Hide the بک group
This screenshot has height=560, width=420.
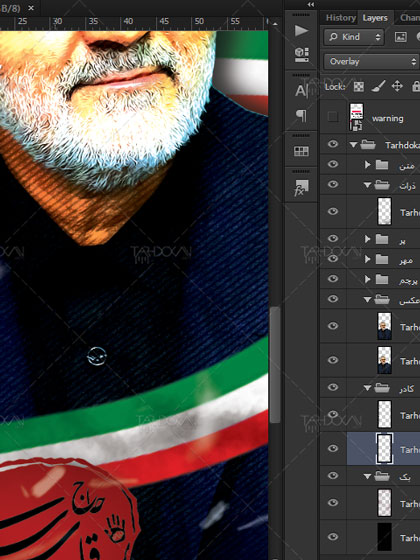coord(333,475)
